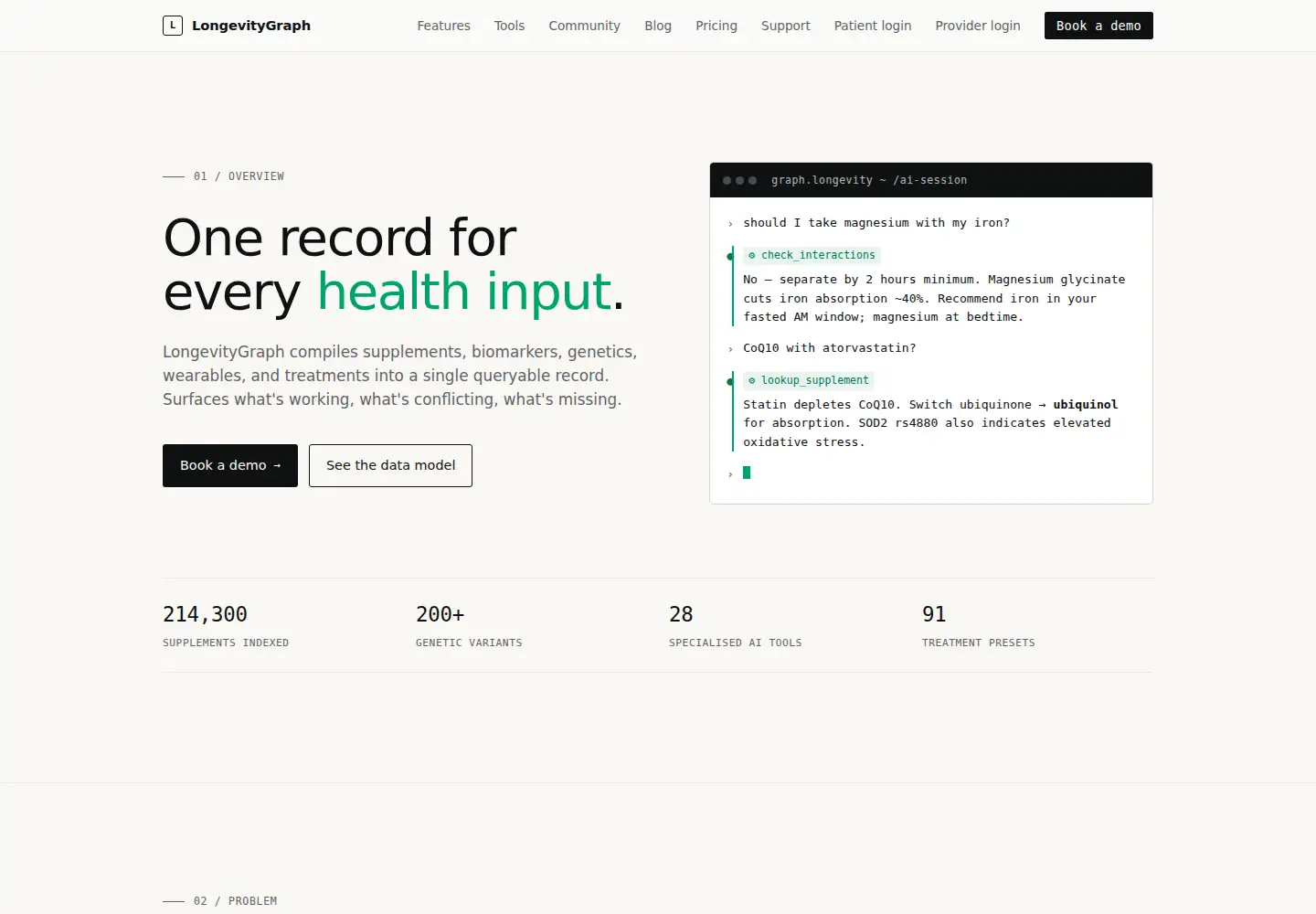Go to the Community page
The width and height of the screenshot is (1316, 914).
point(584,26)
